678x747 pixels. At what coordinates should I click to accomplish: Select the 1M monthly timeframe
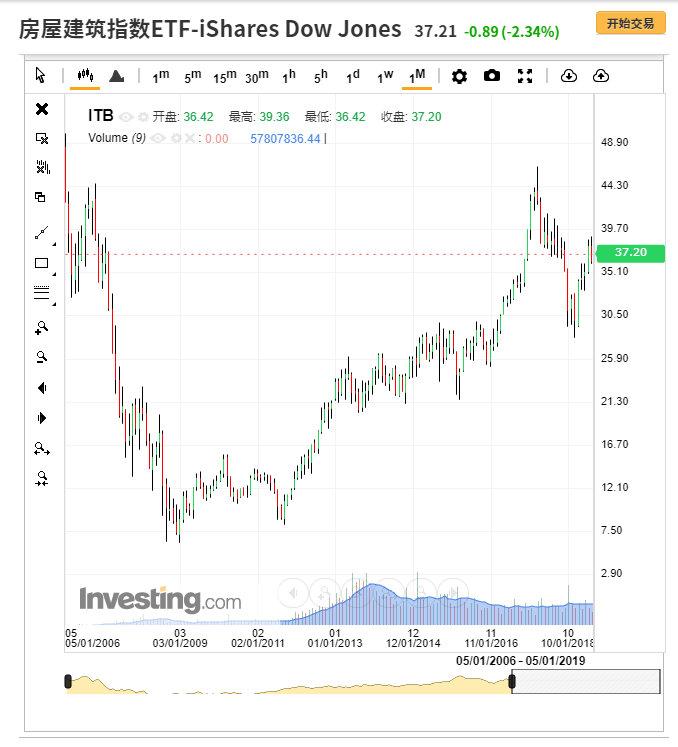tap(417, 76)
